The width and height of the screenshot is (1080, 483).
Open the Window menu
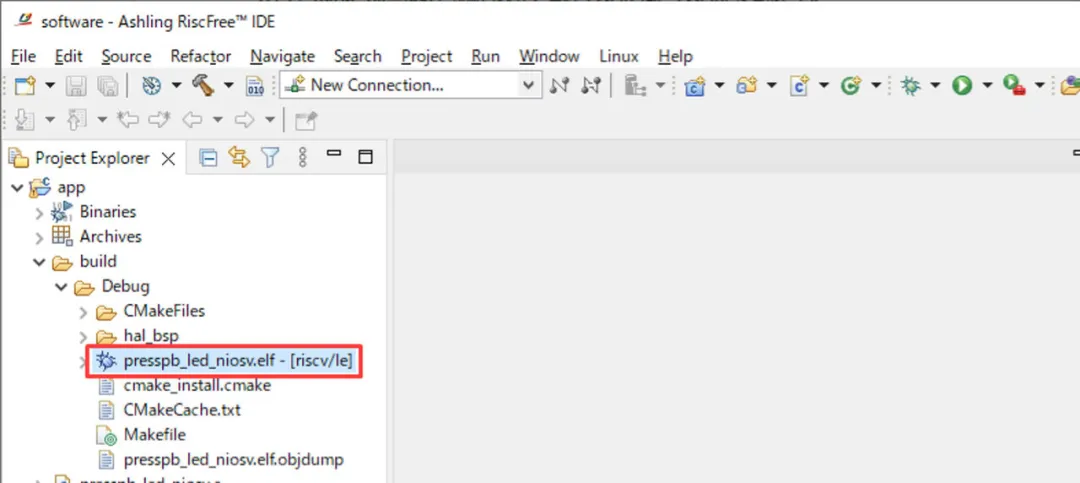click(549, 56)
